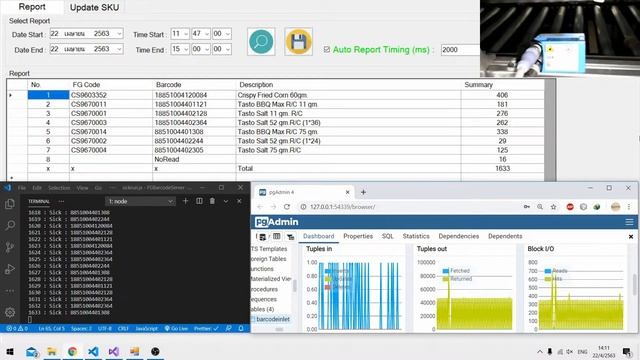Select FG Code cell CS9603352

click(111, 95)
